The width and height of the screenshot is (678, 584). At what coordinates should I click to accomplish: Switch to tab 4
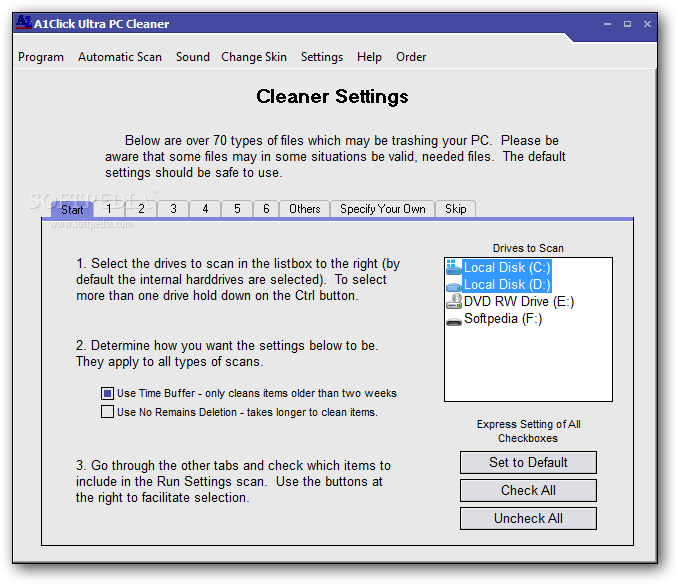205,209
